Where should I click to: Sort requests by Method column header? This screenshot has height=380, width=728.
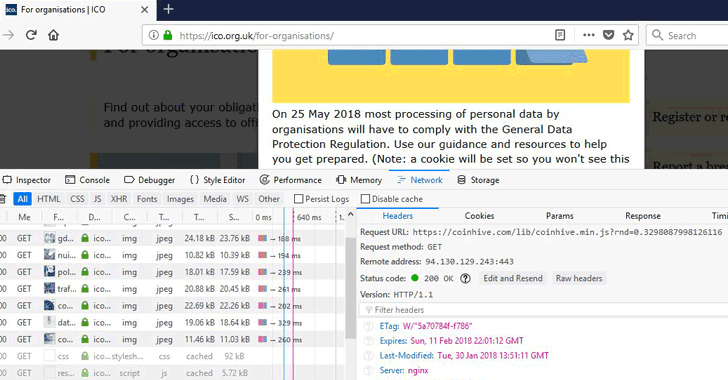[x=24, y=217]
